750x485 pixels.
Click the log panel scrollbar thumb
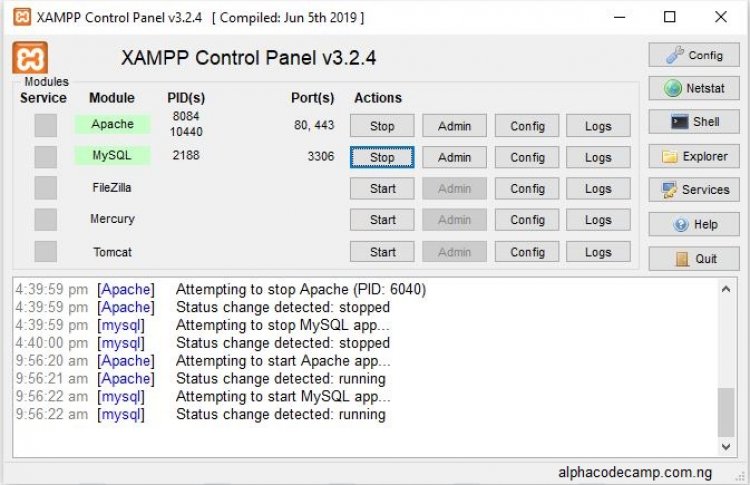pyautogui.click(x=726, y=412)
